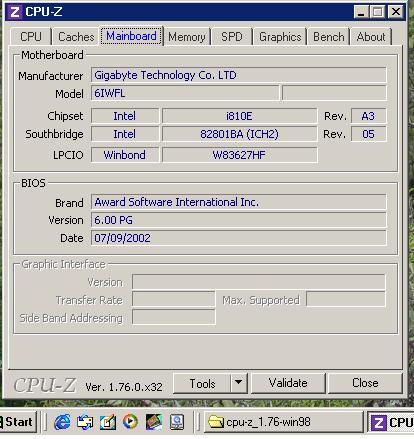Switch to cpu-z_1.76-win98 folder taskbar button

pos(284,422)
